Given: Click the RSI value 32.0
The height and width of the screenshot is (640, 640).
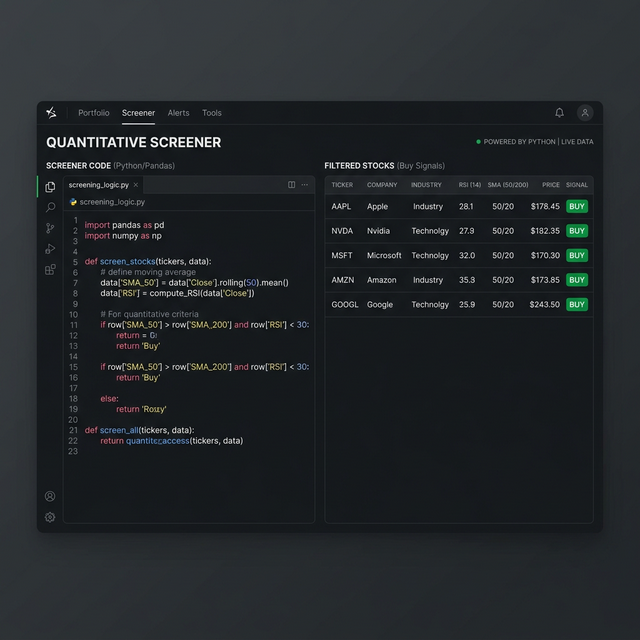Looking at the screenshot, I should click(467, 255).
